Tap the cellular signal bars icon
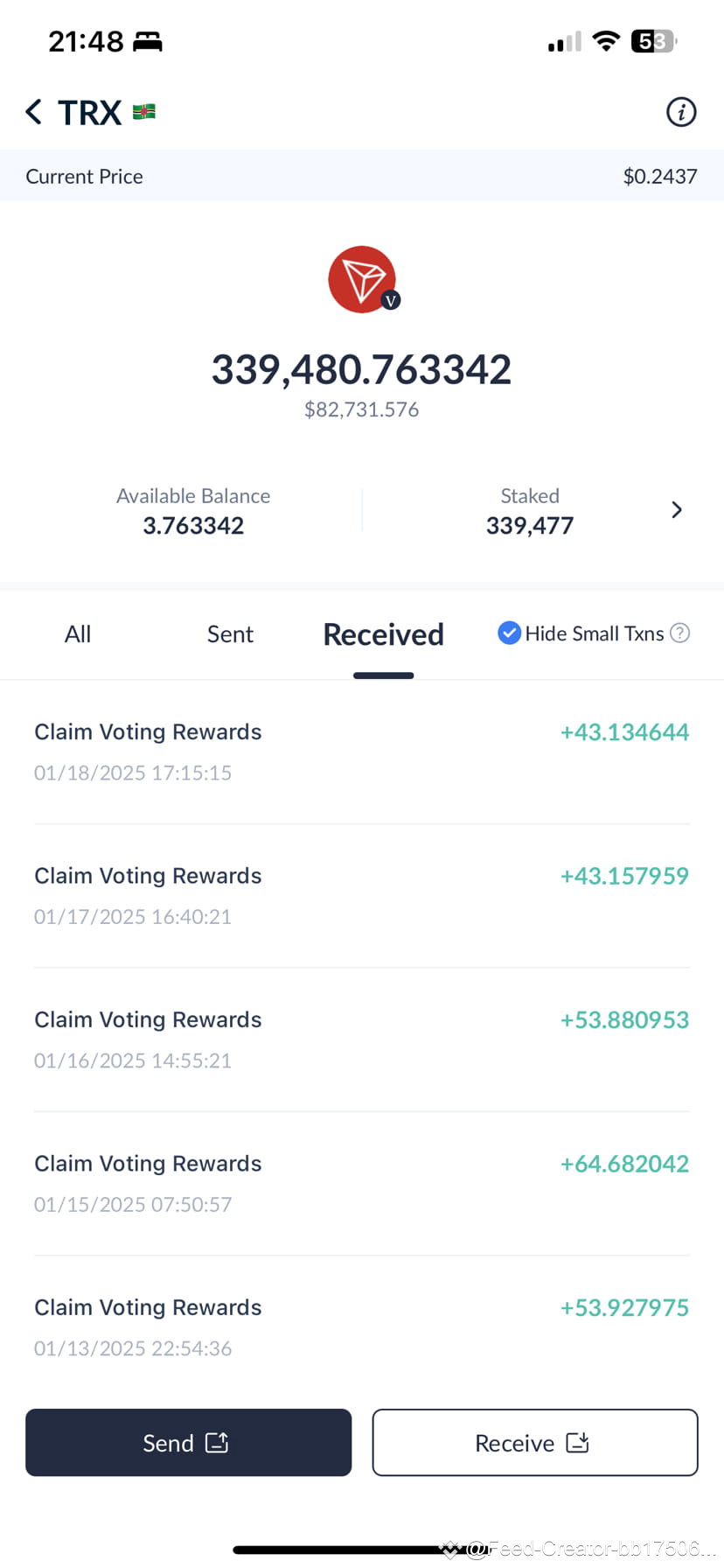This screenshot has width=724, height=1568. pyautogui.click(x=564, y=41)
